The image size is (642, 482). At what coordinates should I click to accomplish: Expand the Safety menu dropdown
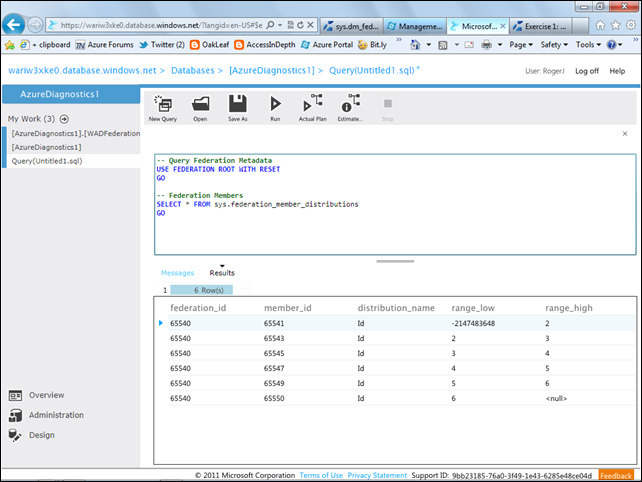[554, 45]
